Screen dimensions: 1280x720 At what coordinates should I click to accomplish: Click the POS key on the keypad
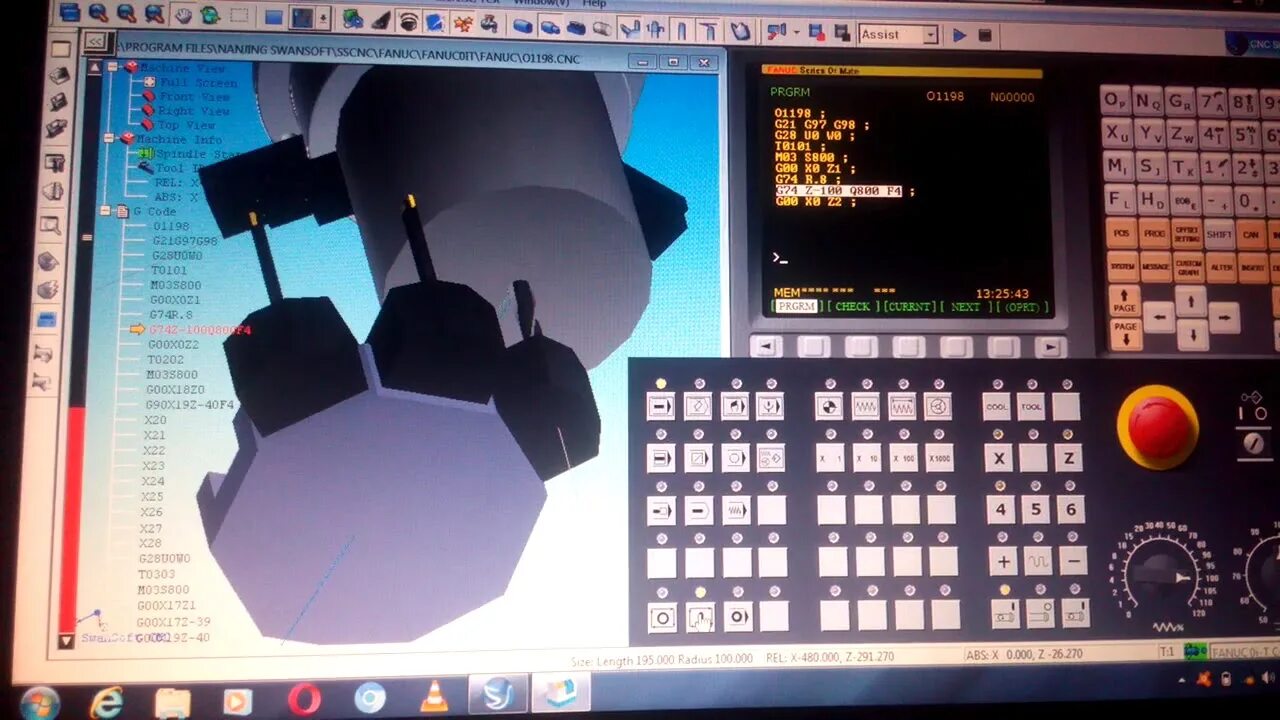pos(1121,234)
